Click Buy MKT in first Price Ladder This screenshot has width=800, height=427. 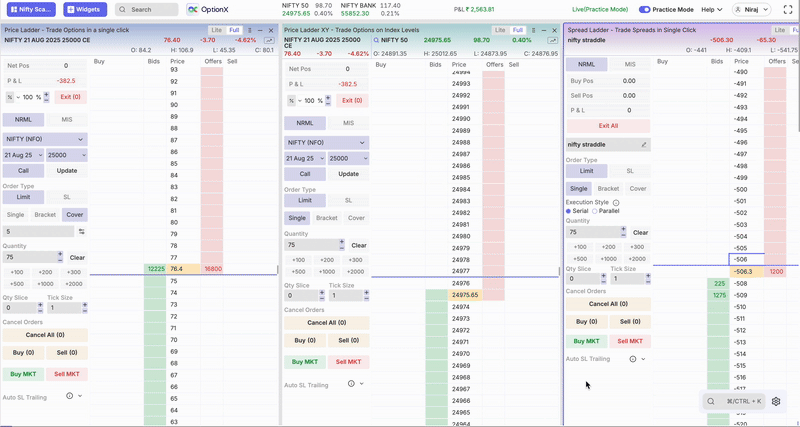(x=22, y=374)
